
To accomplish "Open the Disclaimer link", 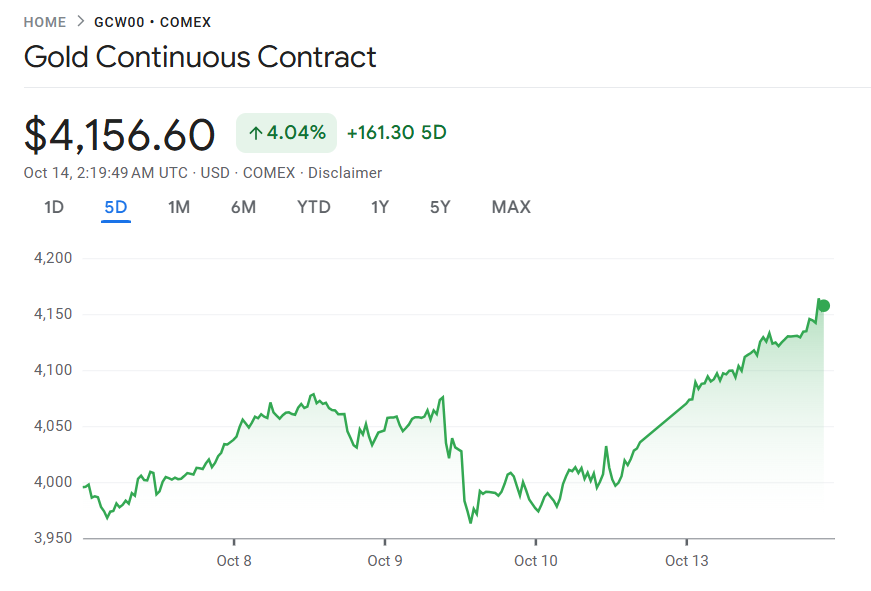I will (345, 173).
